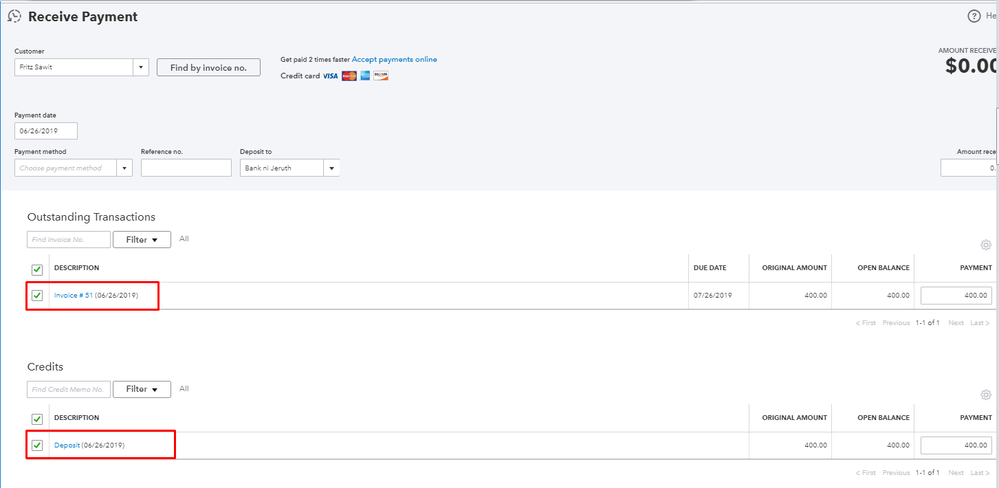Click the Payment date field
999x488 pixels.
pyautogui.click(x=46, y=131)
